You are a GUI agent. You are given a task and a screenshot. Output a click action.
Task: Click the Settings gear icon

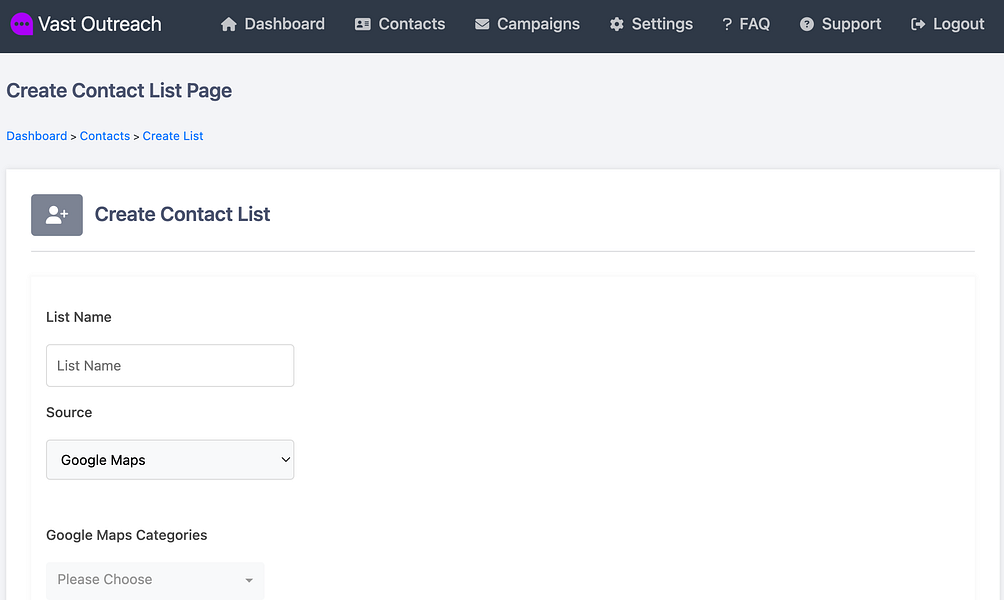(617, 24)
